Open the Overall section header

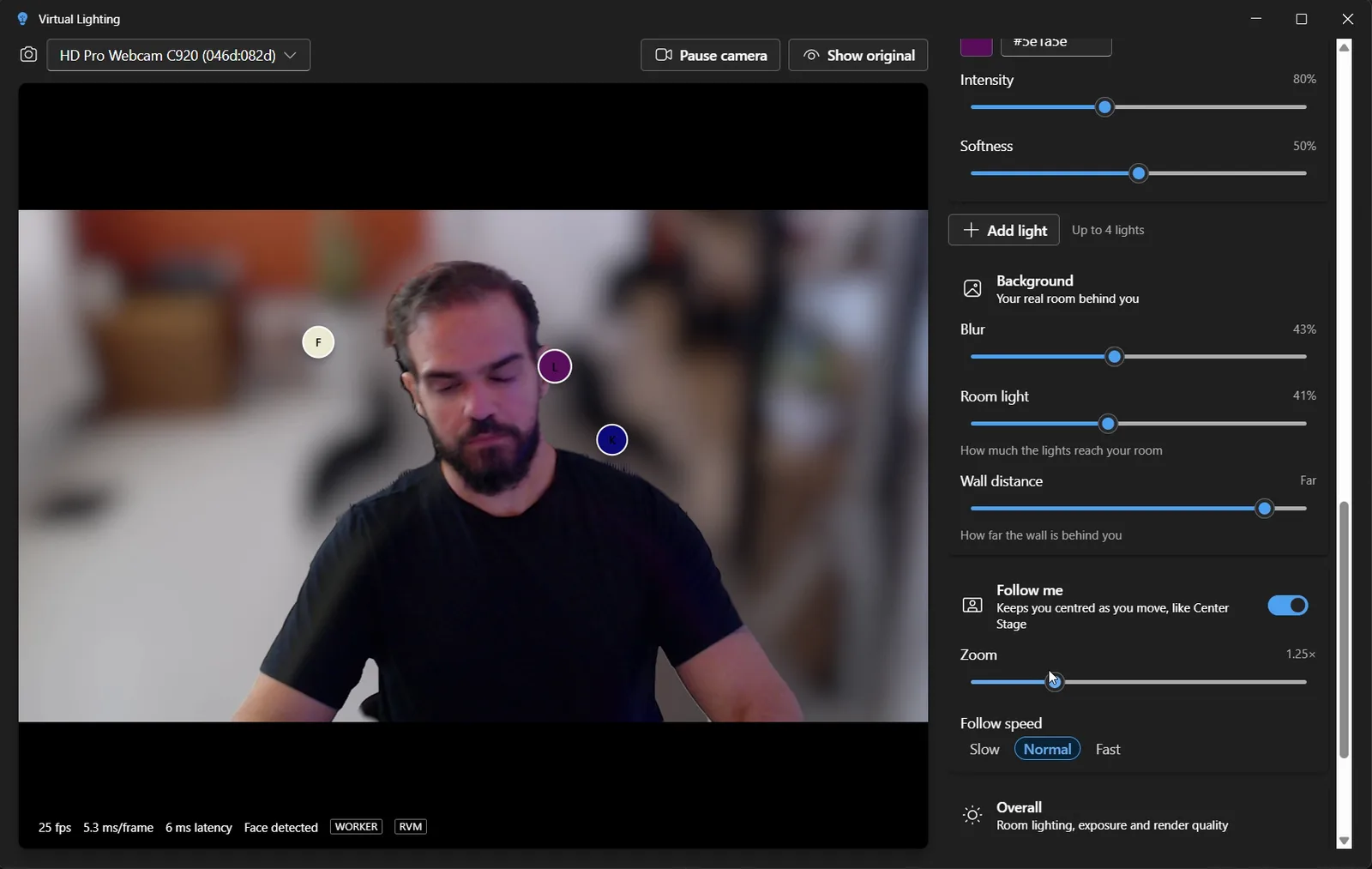[1138, 816]
